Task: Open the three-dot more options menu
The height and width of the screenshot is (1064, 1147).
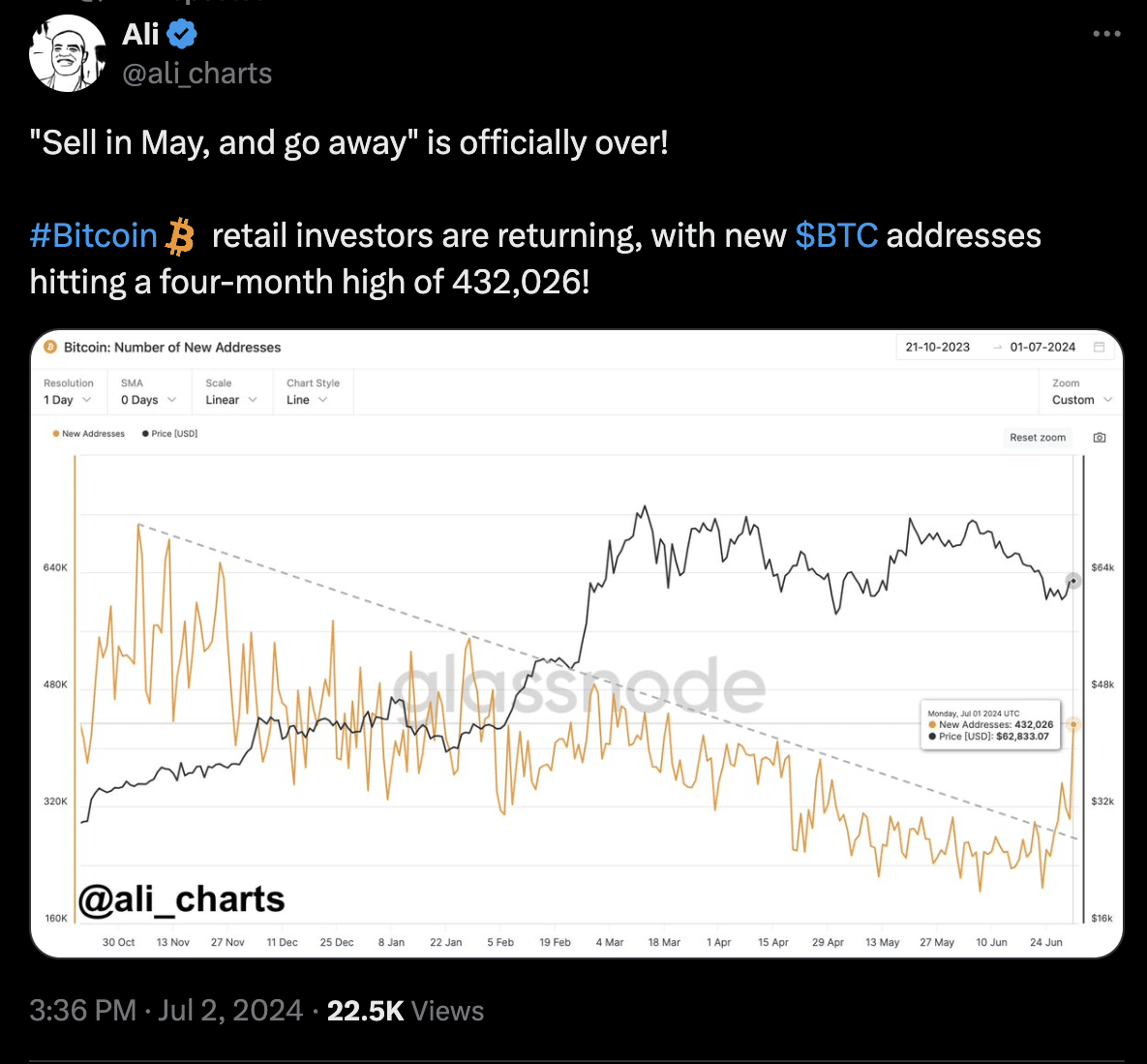Action: click(x=1106, y=34)
